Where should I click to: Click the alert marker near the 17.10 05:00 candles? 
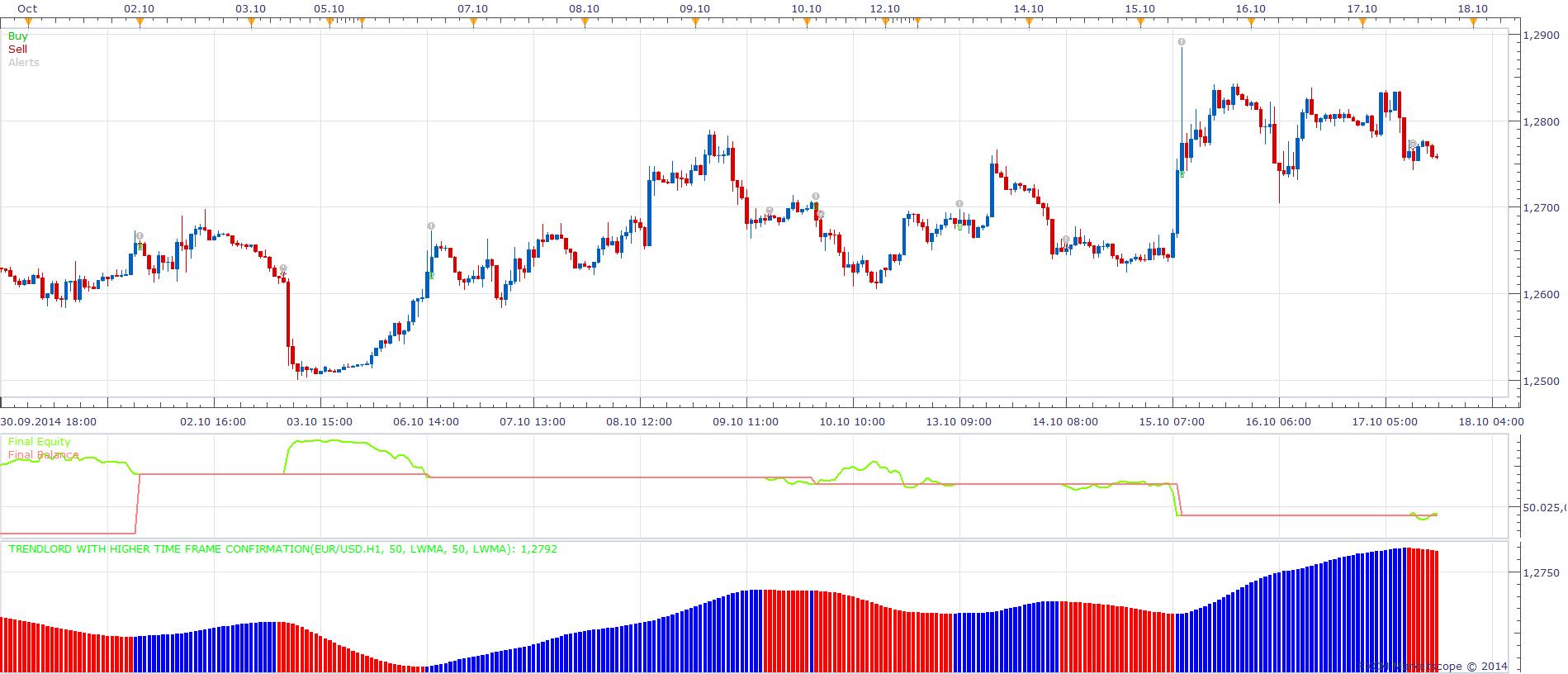[1413, 145]
